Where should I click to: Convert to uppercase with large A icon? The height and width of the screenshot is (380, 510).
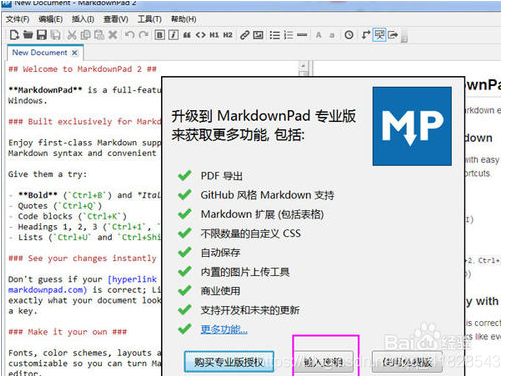point(319,35)
